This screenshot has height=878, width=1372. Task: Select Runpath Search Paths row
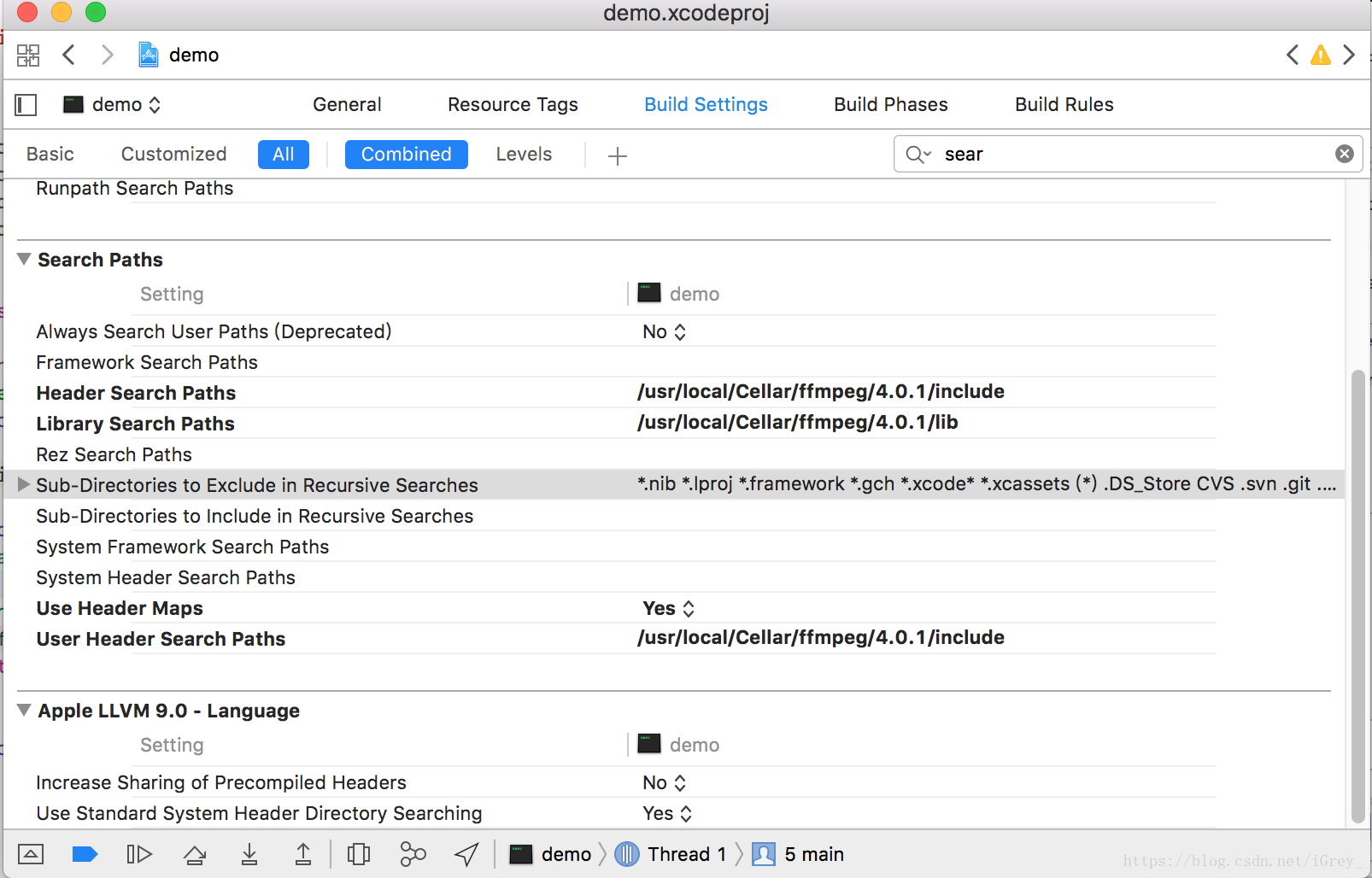[x=134, y=189]
